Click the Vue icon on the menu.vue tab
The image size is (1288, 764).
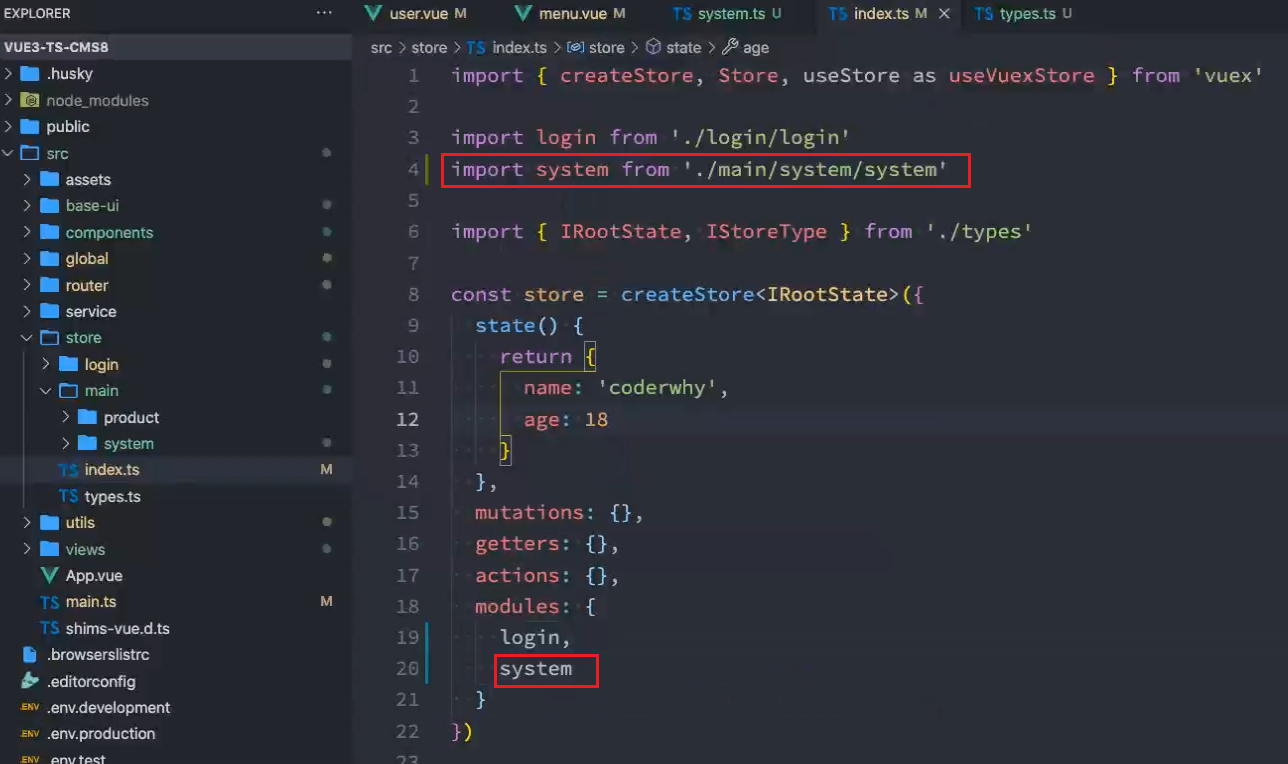[x=523, y=14]
